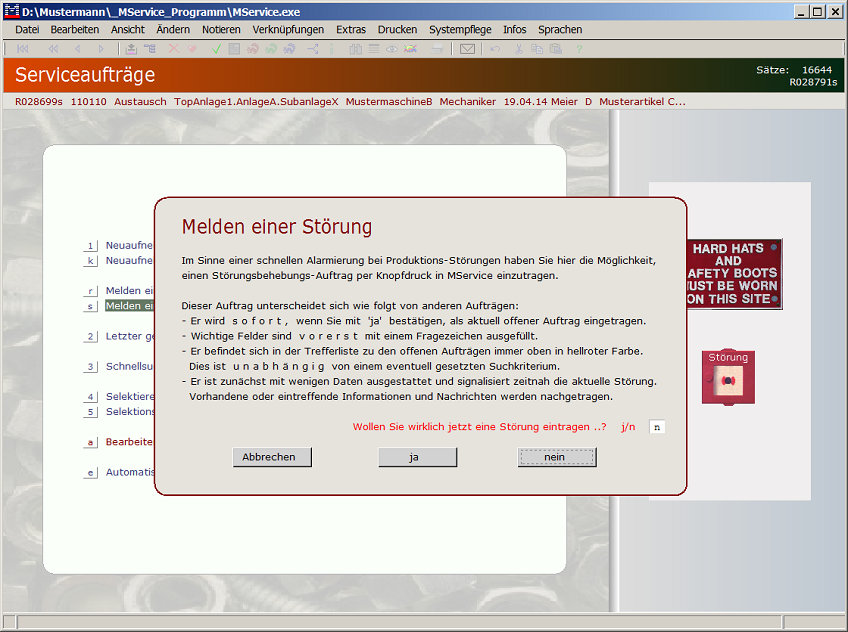Open the Systempflege menu
The image size is (848, 632).
pos(460,29)
